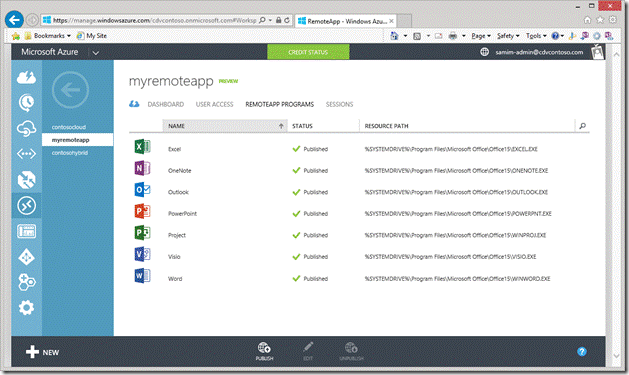Open the Settings gear in Azure sidebar
The image size is (629, 375).
pyautogui.click(x=26, y=308)
